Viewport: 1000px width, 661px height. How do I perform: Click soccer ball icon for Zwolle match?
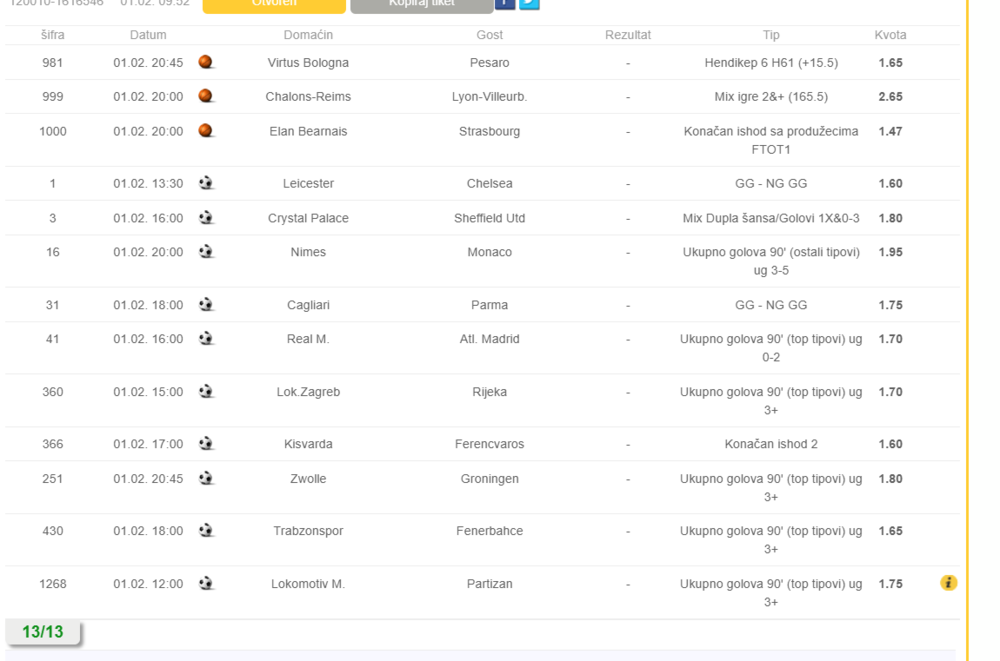(x=206, y=479)
